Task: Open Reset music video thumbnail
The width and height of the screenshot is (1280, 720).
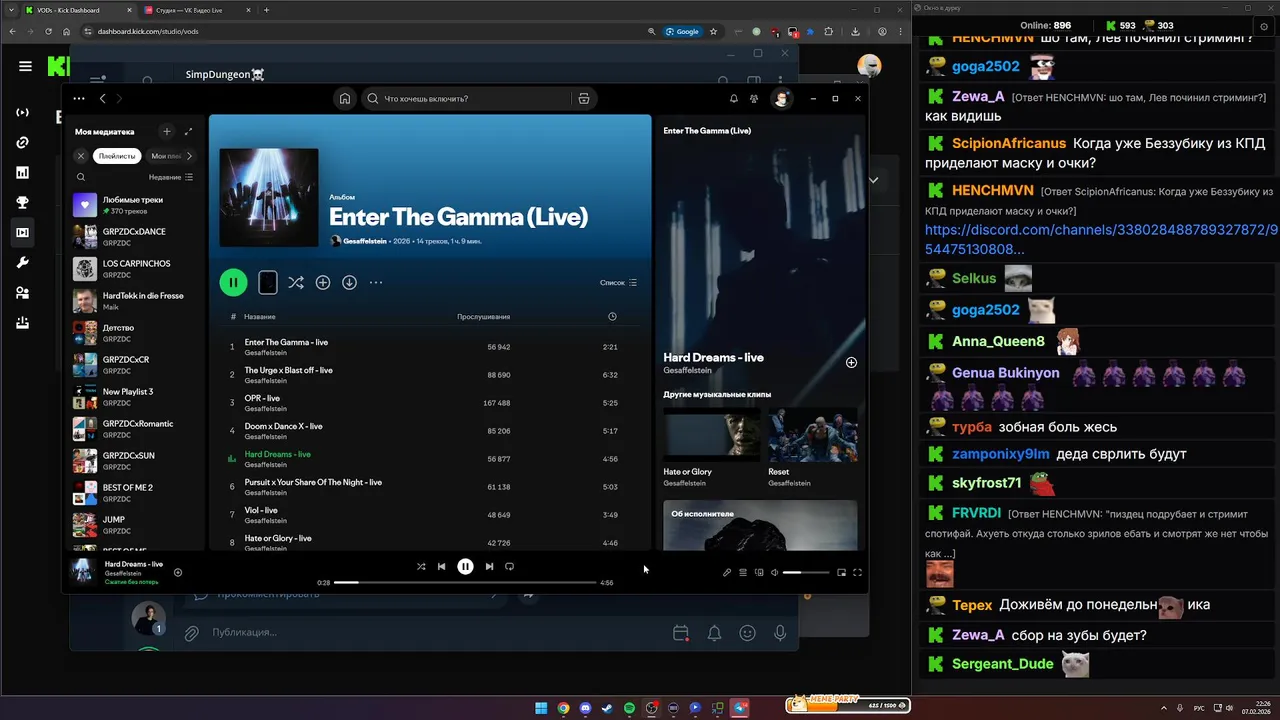Action: [813, 433]
